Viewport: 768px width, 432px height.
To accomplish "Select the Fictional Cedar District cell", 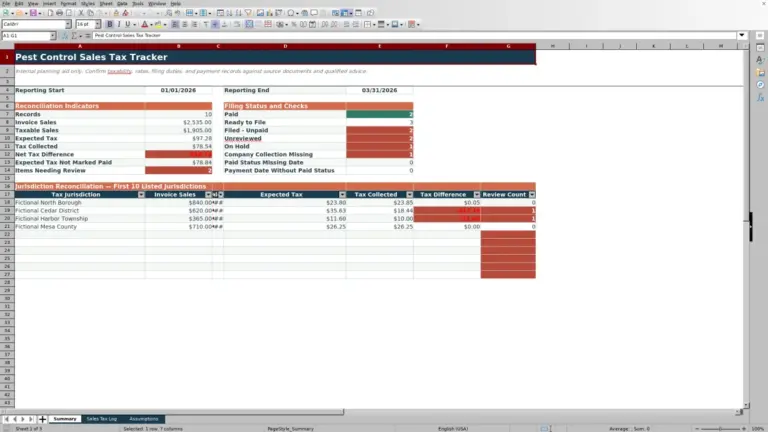I will 80,211.
